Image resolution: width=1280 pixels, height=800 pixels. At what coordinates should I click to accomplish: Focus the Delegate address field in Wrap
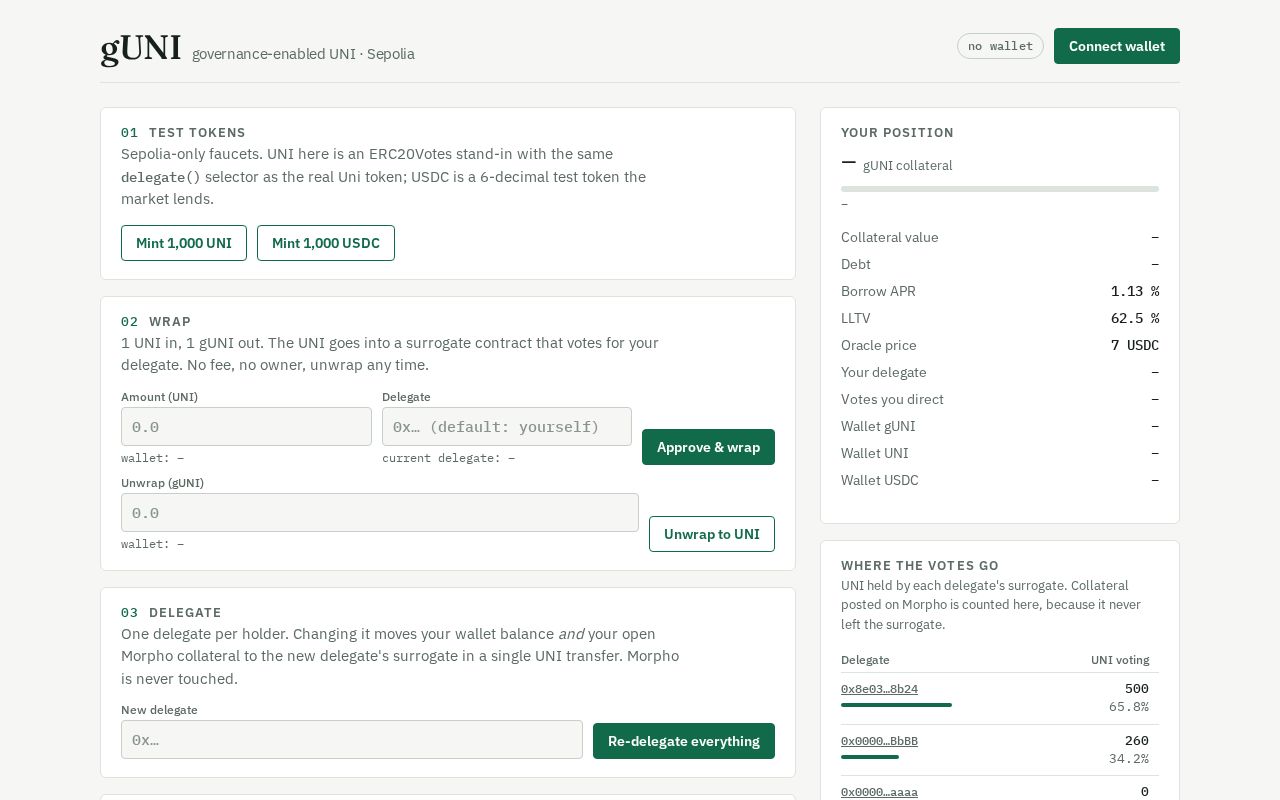[x=507, y=427]
